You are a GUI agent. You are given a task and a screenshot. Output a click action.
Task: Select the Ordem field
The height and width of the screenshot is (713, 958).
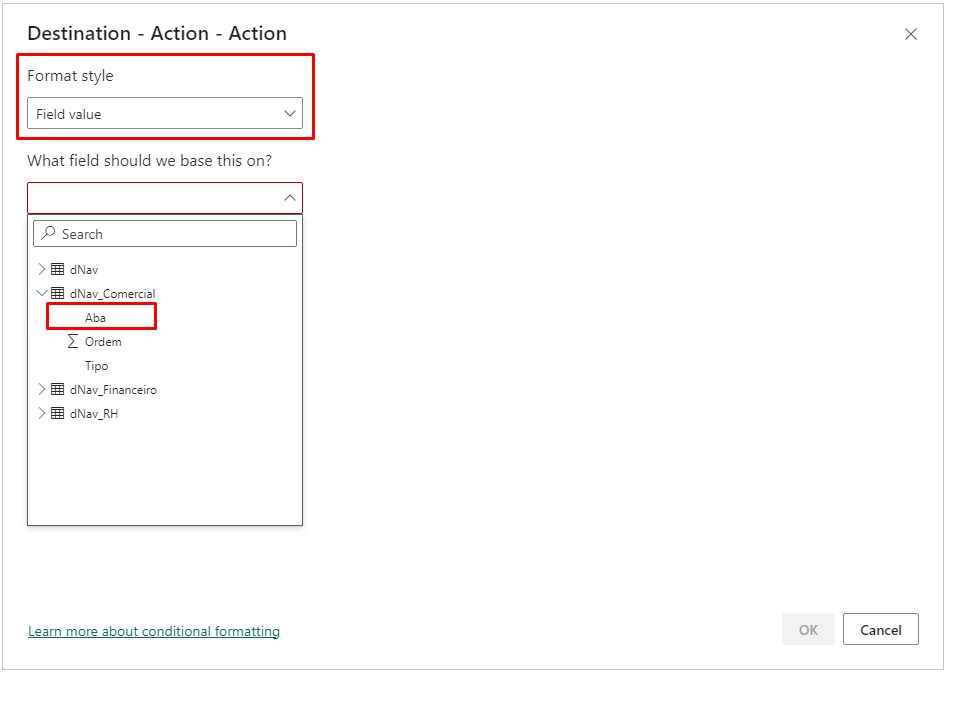coord(103,341)
